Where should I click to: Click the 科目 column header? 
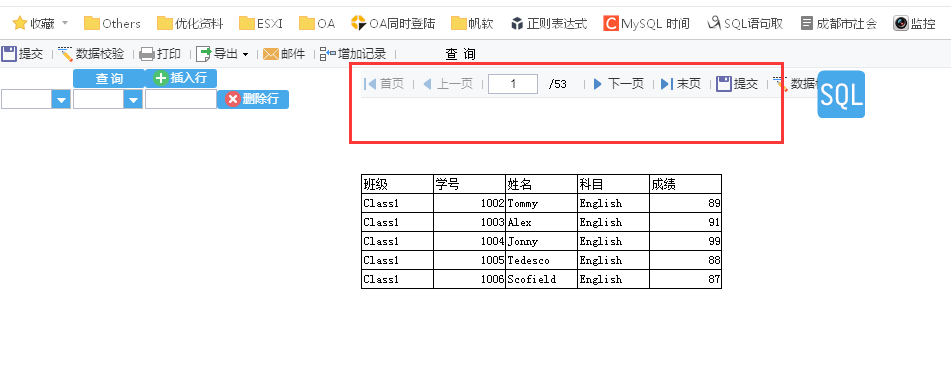613,184
